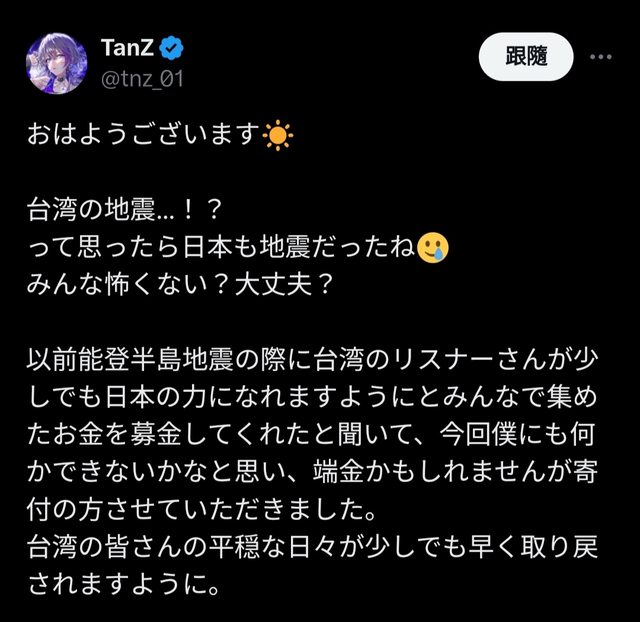Click the final line されますように。

click(124, 584)
